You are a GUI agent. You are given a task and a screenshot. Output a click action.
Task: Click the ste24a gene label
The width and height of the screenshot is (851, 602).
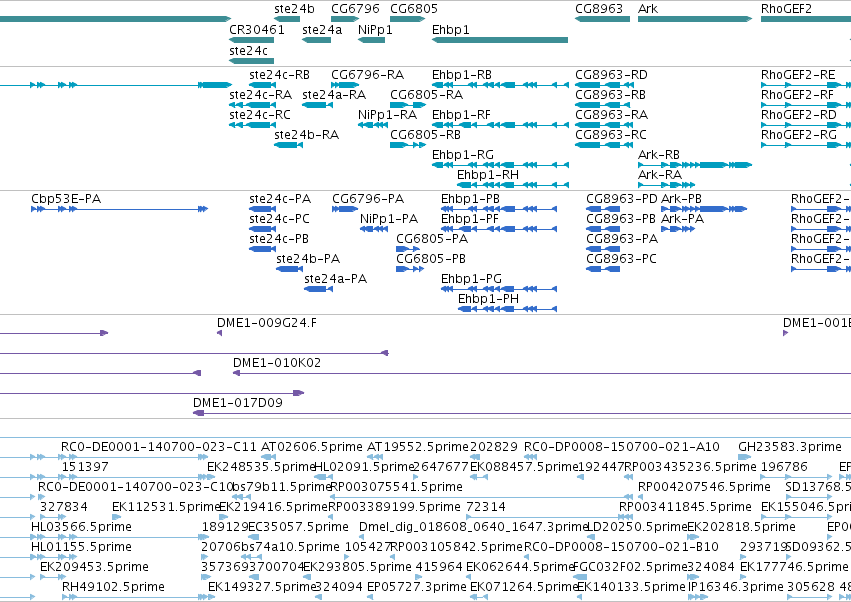[322, 30]
